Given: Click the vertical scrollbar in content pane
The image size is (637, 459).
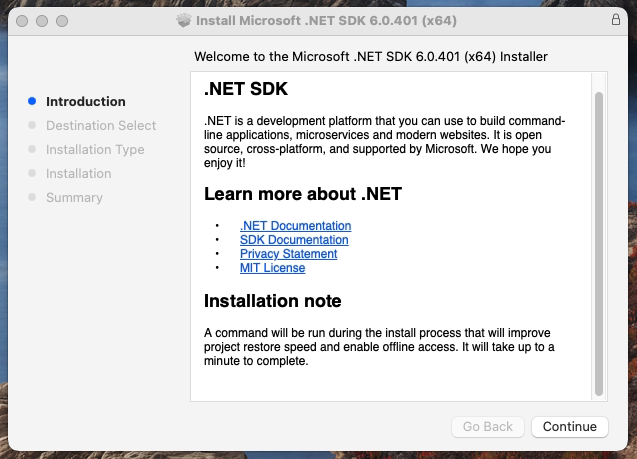Looking at the screenshot, I should pos(598,244).
